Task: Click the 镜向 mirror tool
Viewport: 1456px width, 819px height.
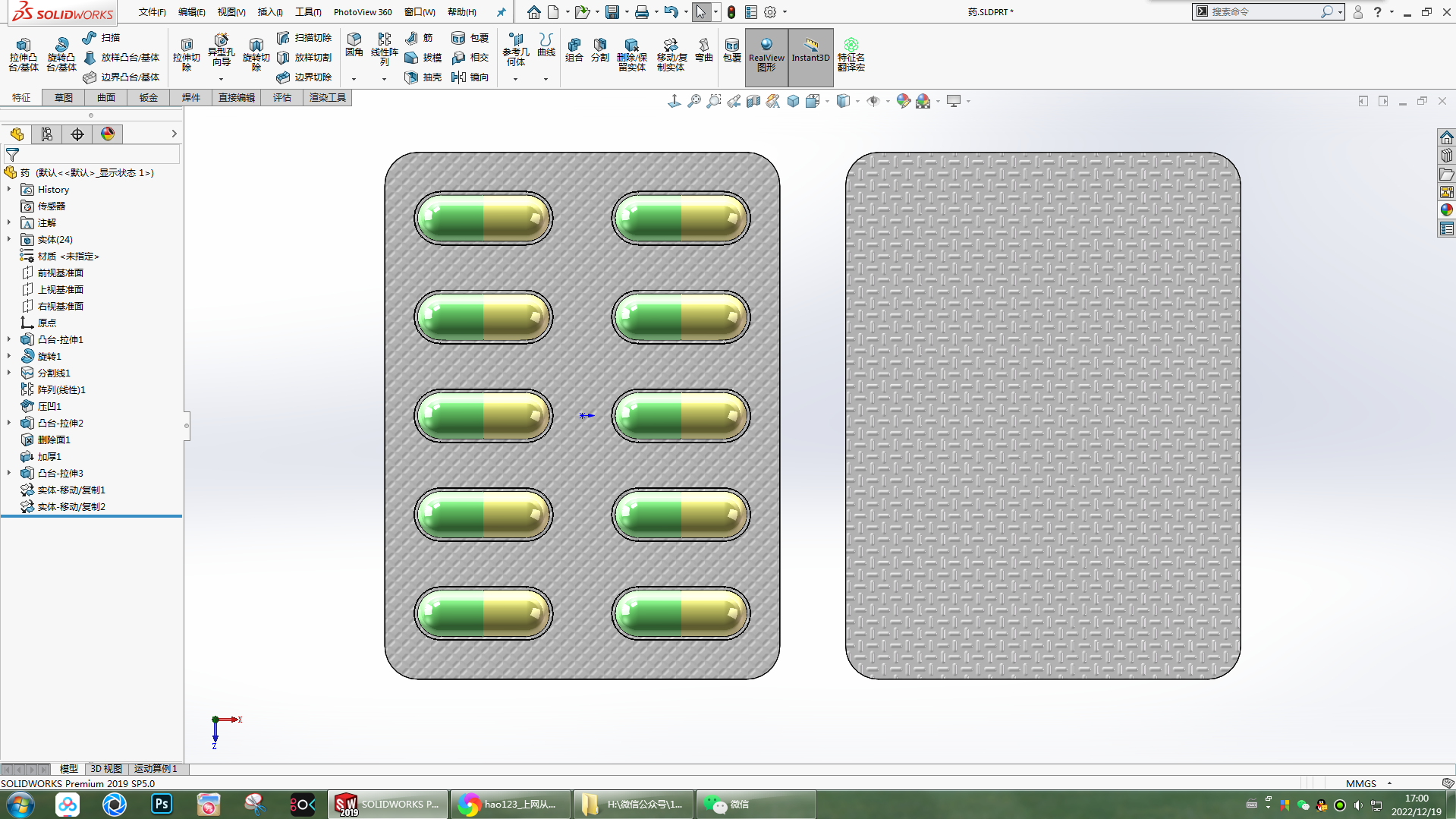Action: point(470,77)
